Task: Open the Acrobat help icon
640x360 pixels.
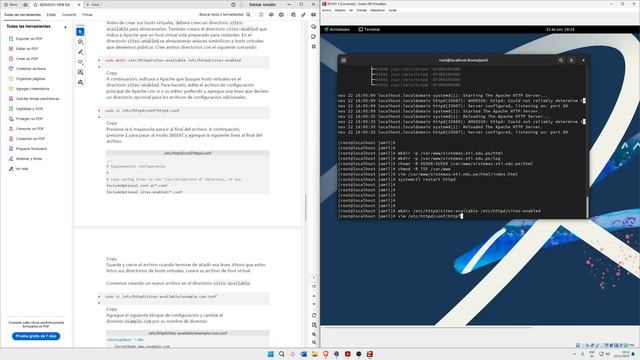Action: pyautogui.click(x=233, y=4)
